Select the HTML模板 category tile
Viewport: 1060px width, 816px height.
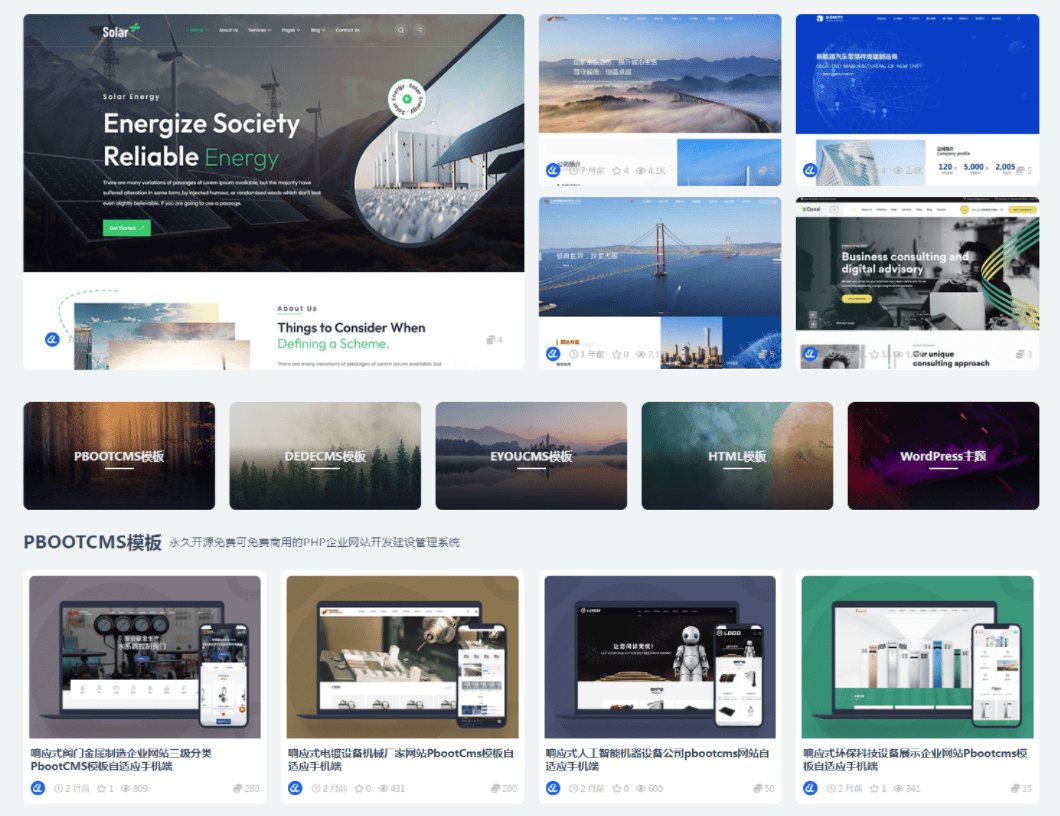click(x=737, y=456)
